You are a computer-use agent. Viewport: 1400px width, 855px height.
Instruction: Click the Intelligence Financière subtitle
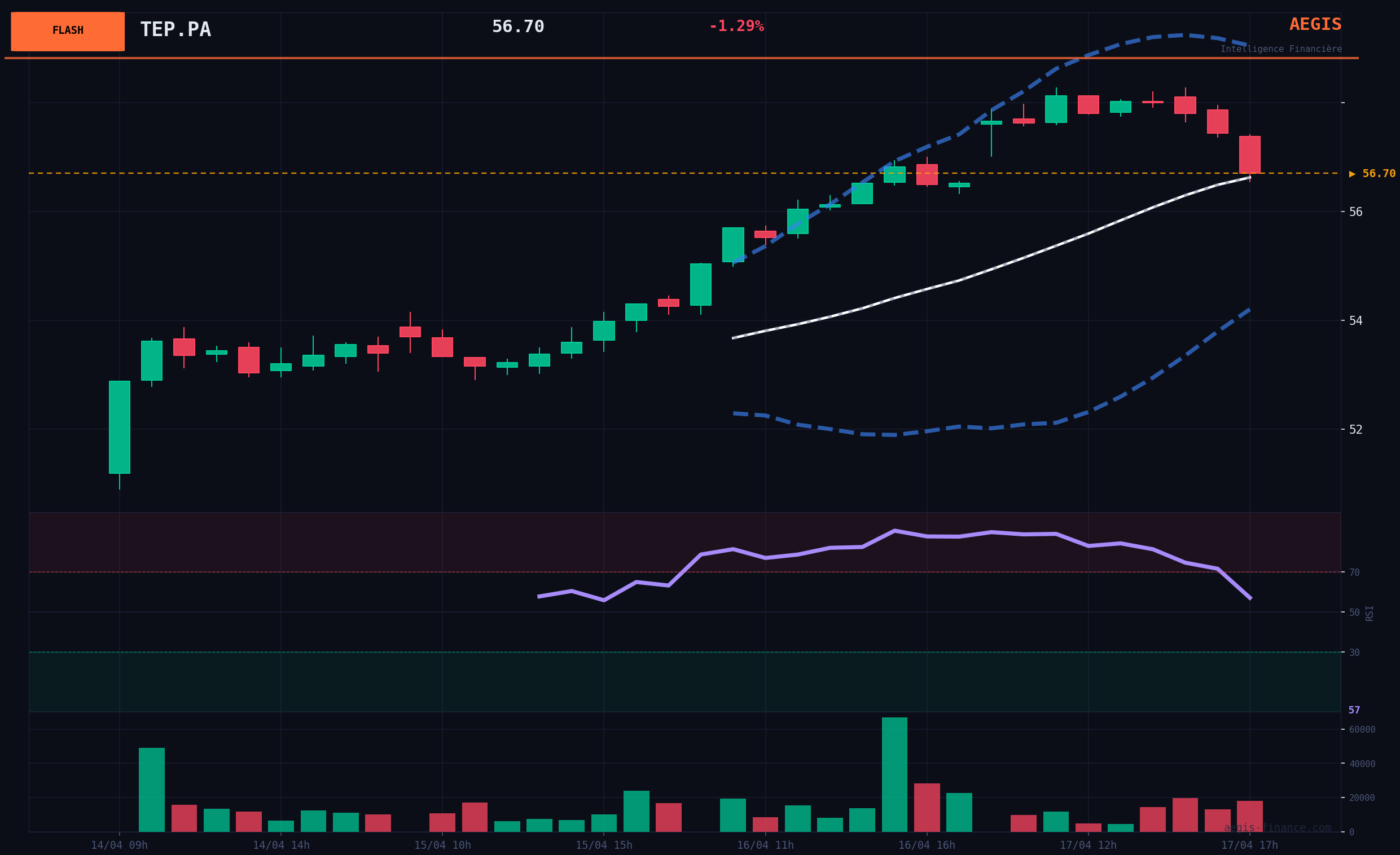tap(1281, 50)
